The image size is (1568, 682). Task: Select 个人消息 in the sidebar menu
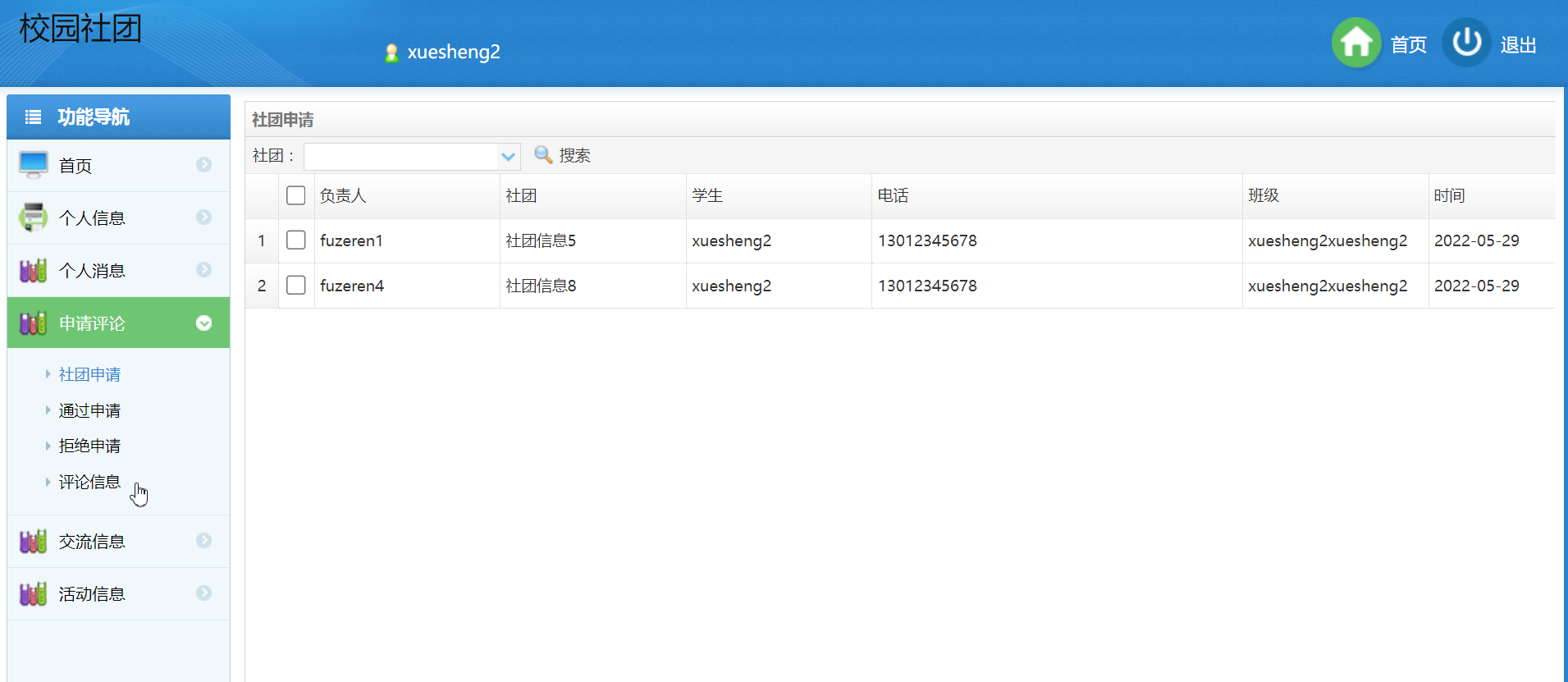pyautogui.click(x=118, y=270)
